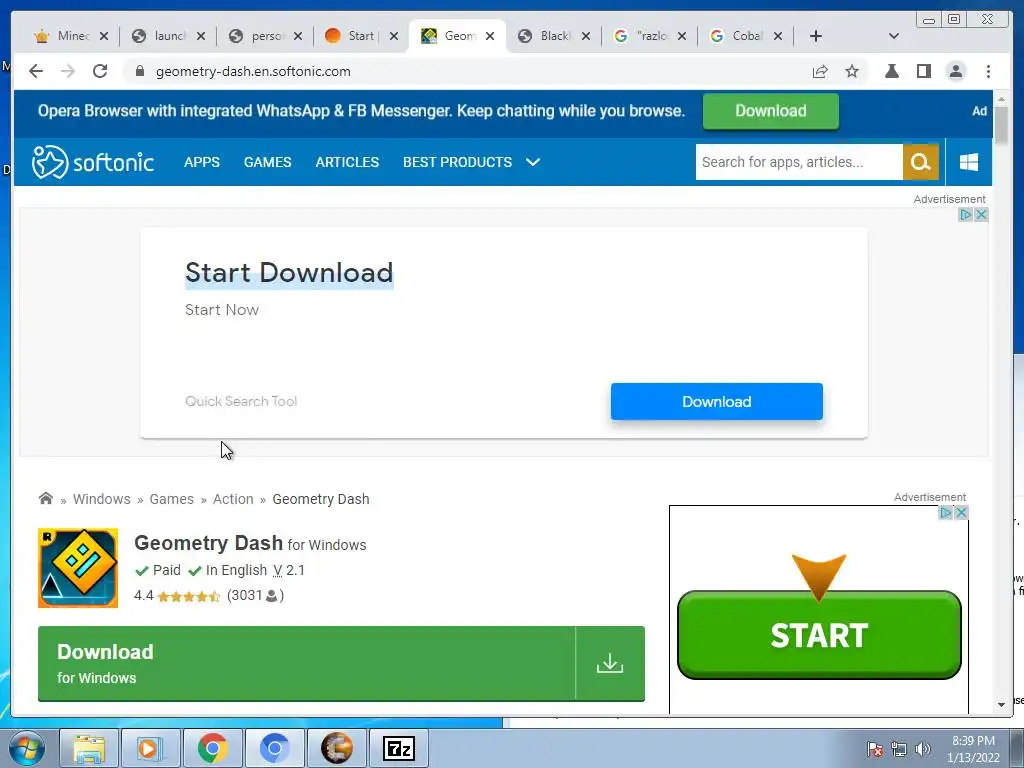
Task: Reload the page with the refresh icon
Action: (x=100, y=71)
